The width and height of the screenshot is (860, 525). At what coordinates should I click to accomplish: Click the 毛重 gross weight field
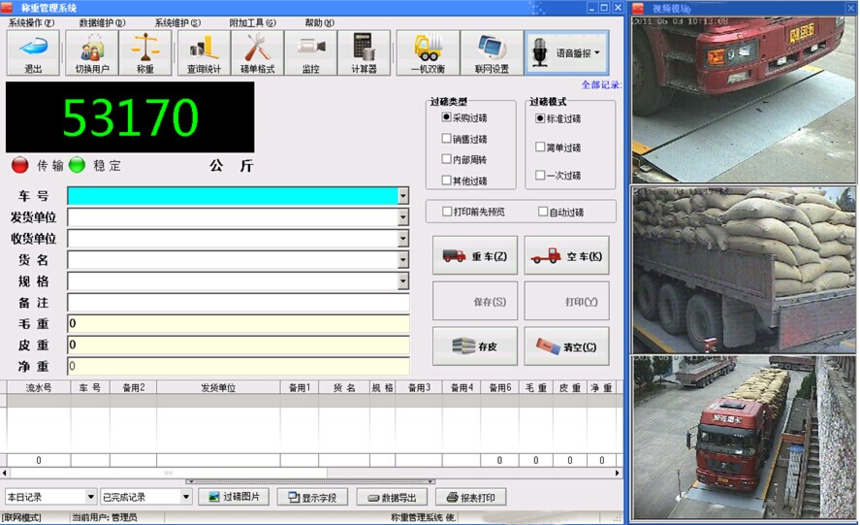coord(238,324)
